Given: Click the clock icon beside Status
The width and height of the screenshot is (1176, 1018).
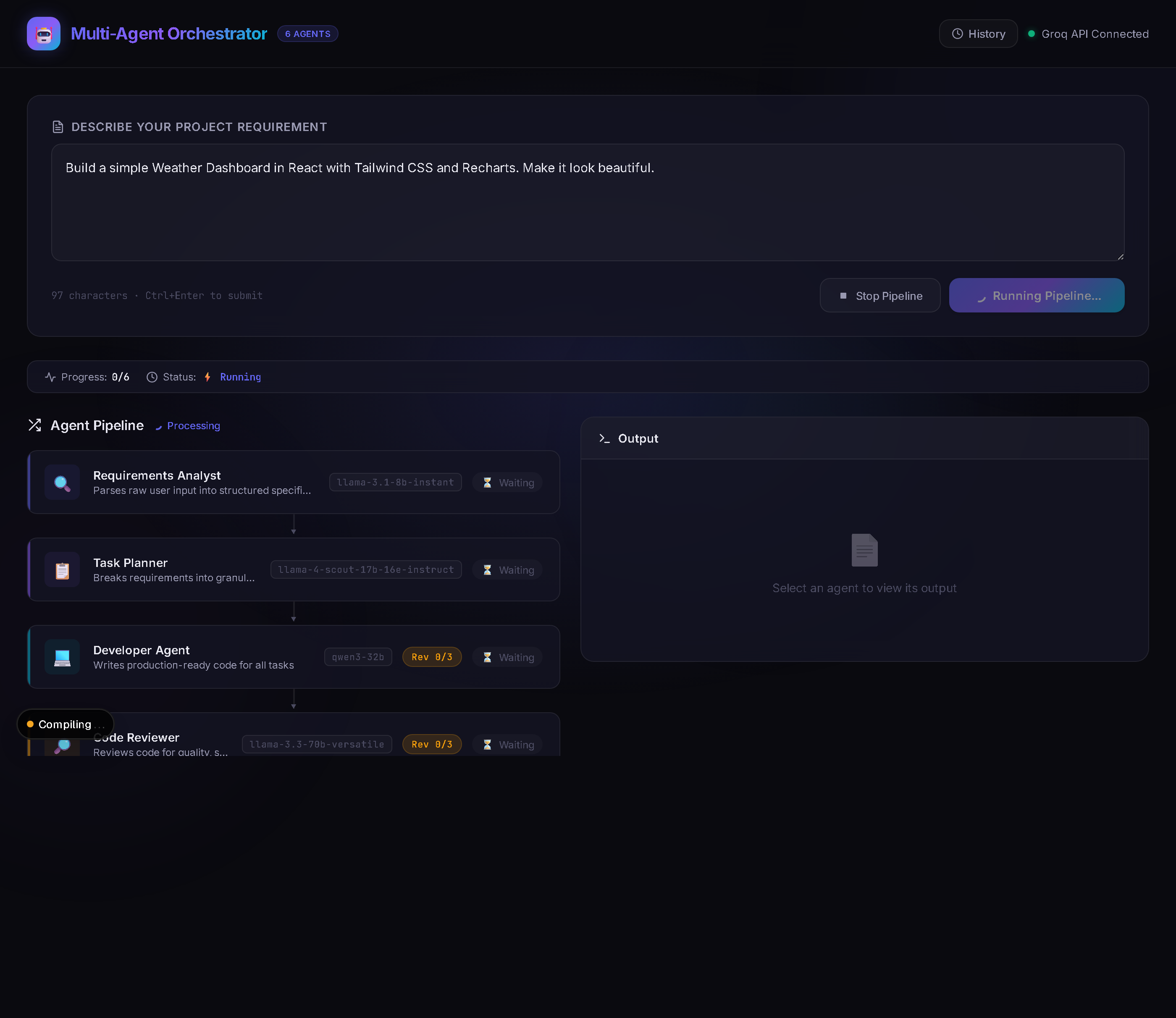Looking at the screenshot, I should [152, 377].
